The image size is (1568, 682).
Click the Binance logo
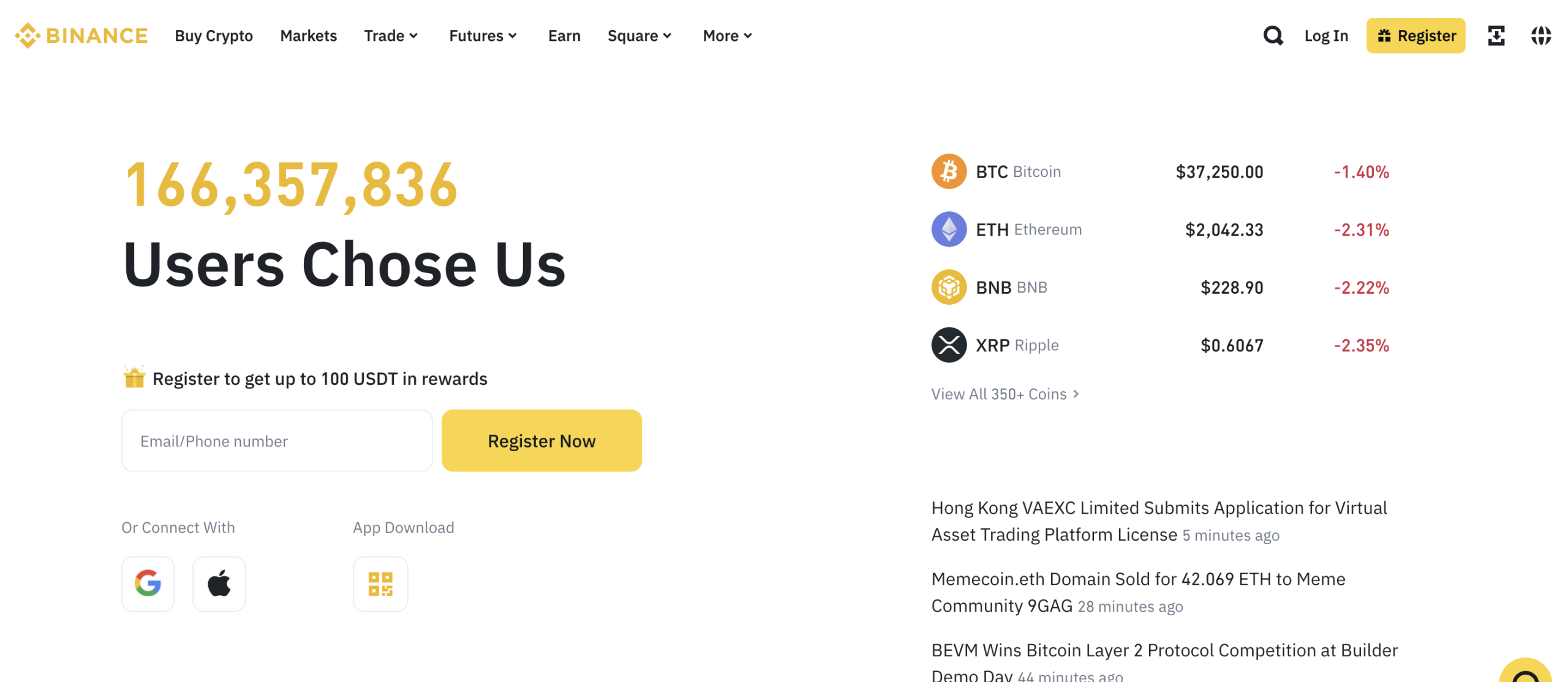click(81, 36)
